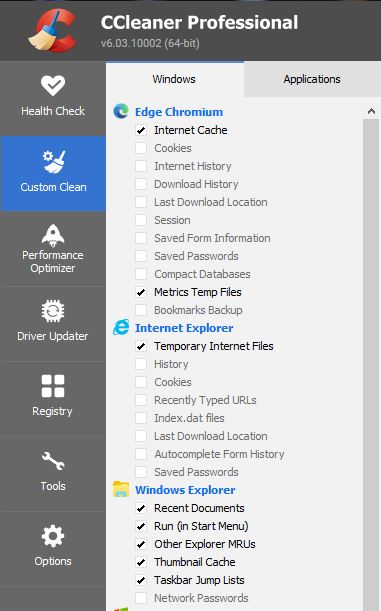
Task: Click the Edge Chromium browser icon
Action: [121, 111]
